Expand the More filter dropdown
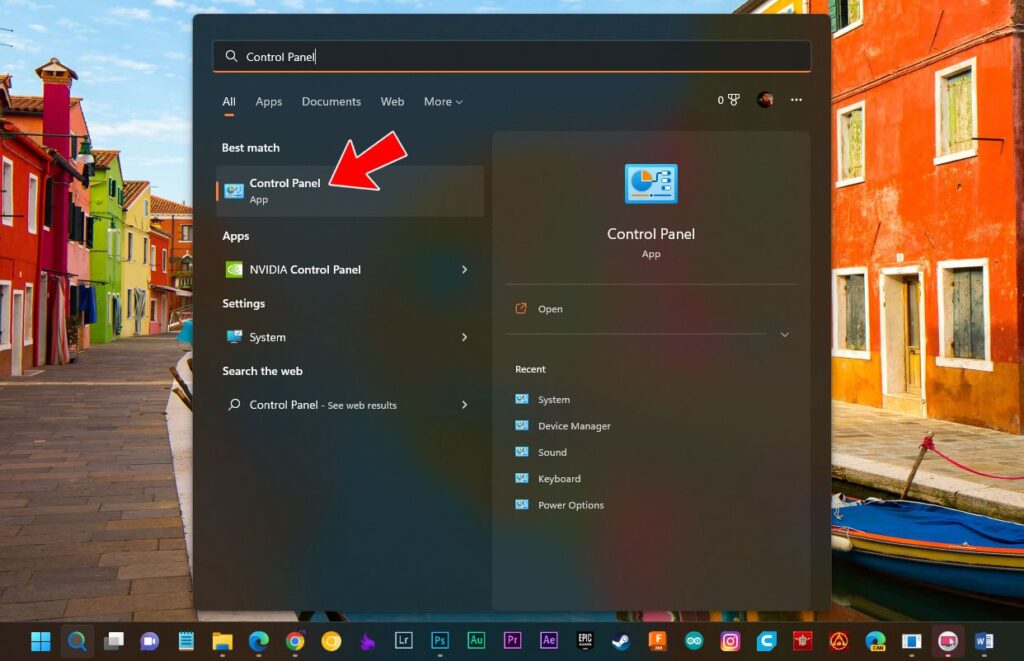 pyautogui.click(x=443, y=102)
